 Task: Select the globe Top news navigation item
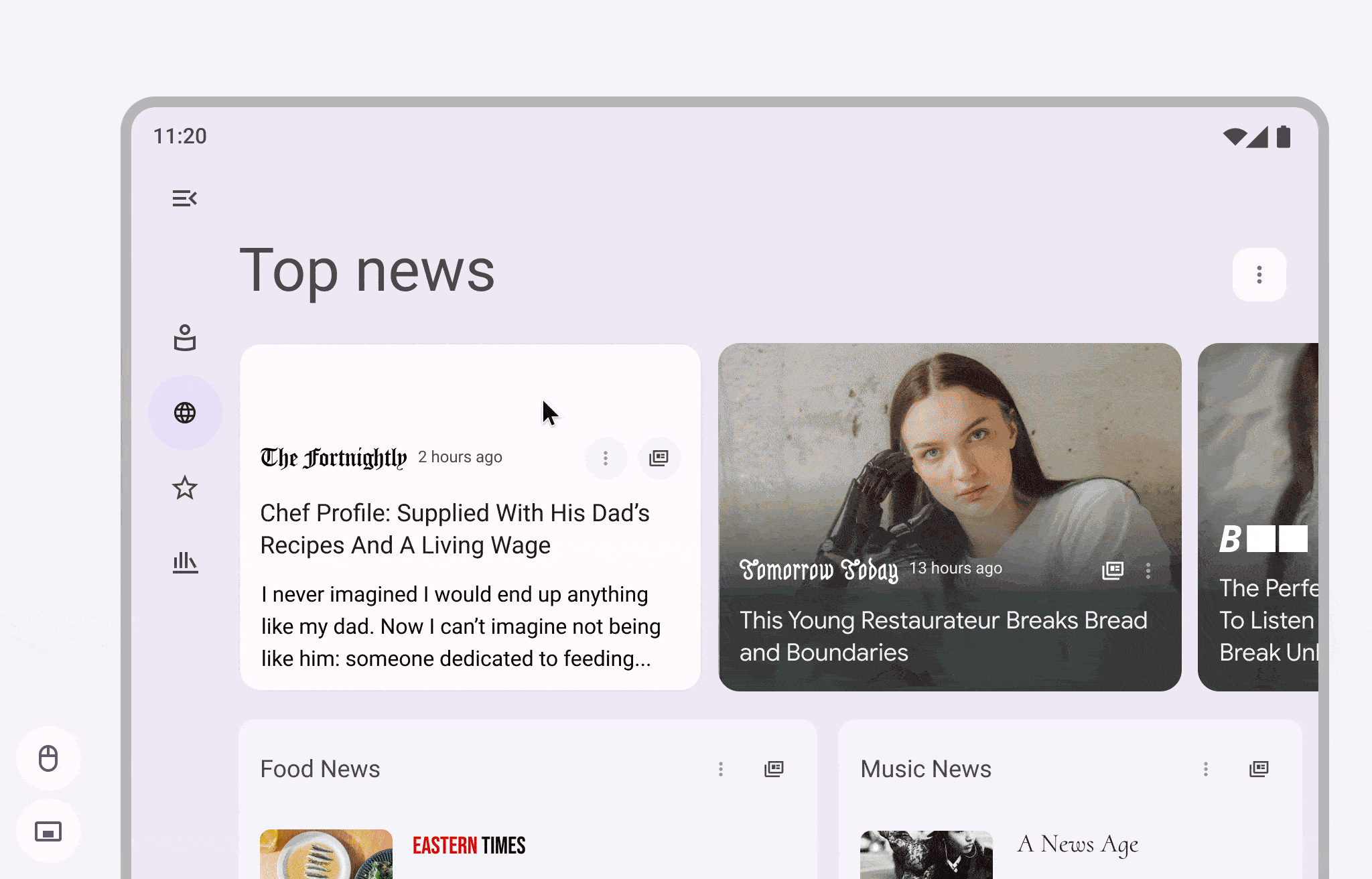[185, 413]
